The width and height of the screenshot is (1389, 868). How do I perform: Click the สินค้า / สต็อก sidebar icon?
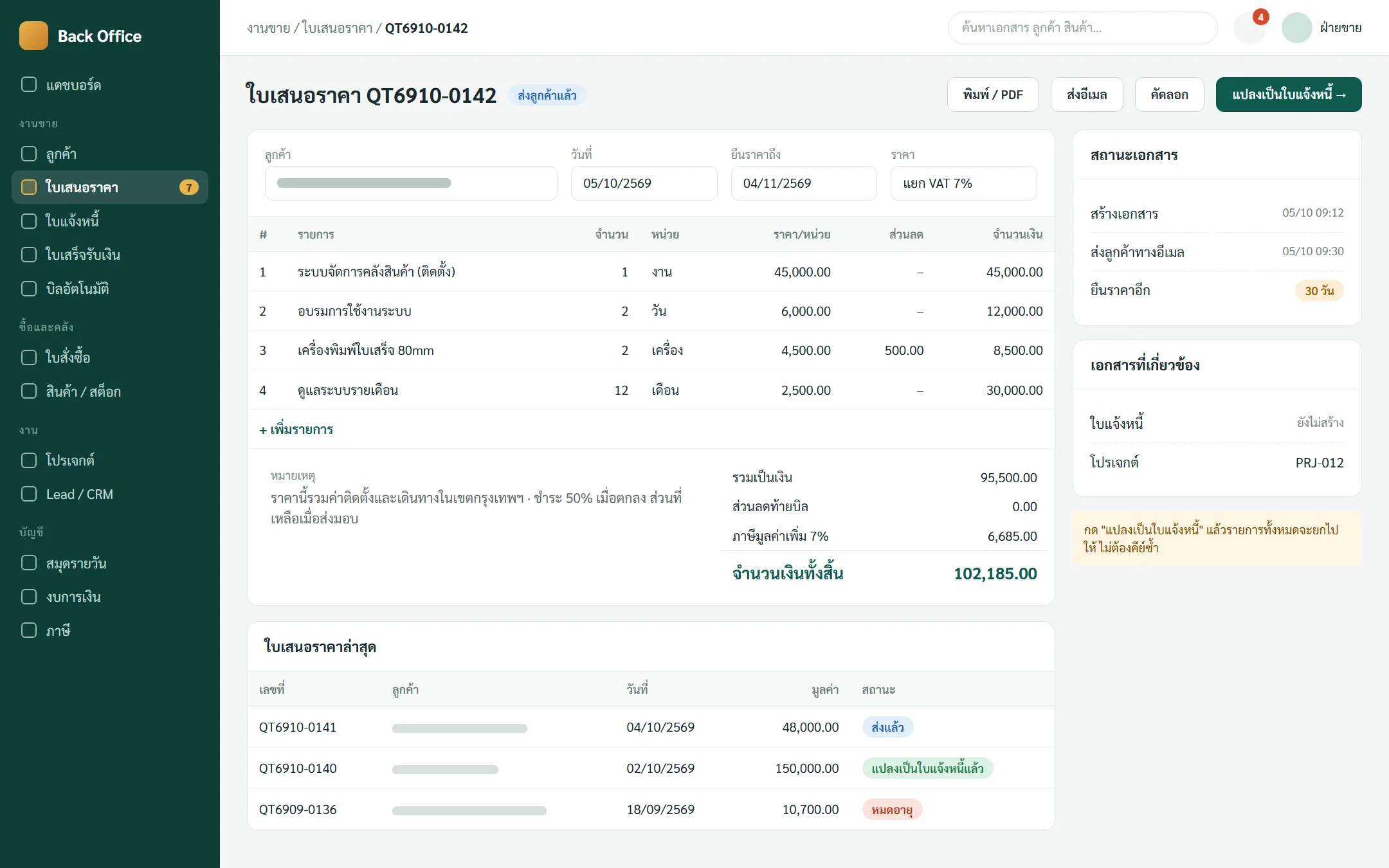(29, 391)
